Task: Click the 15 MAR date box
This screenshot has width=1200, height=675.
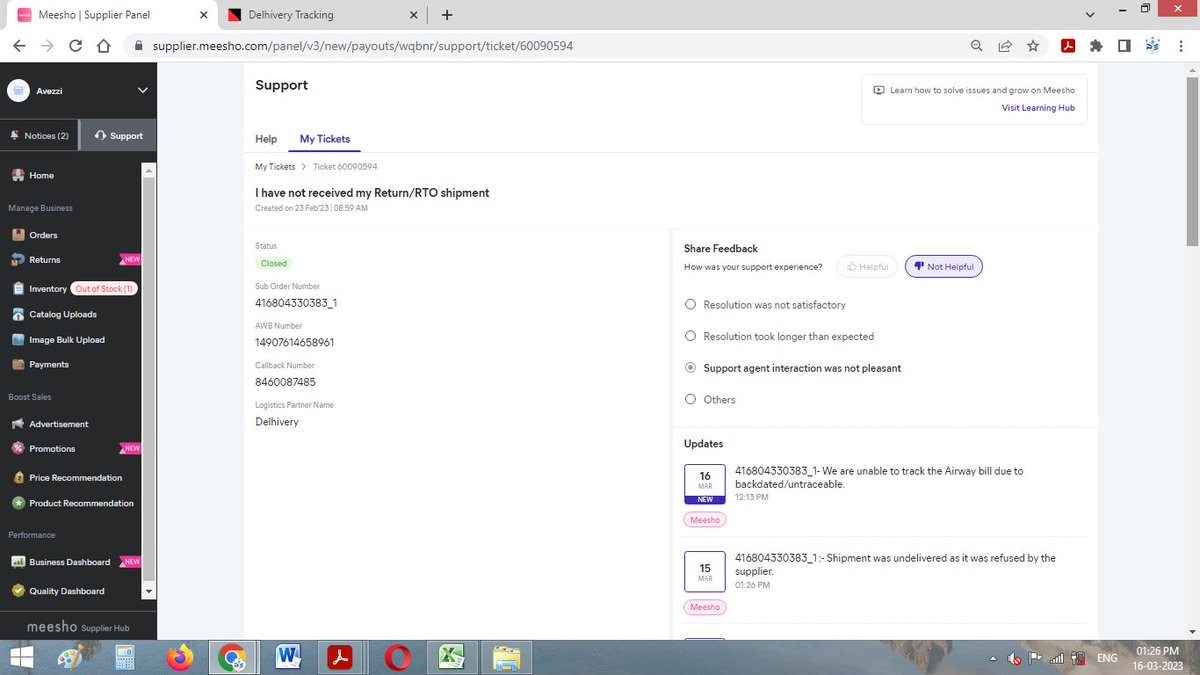Action: (705, 571)
